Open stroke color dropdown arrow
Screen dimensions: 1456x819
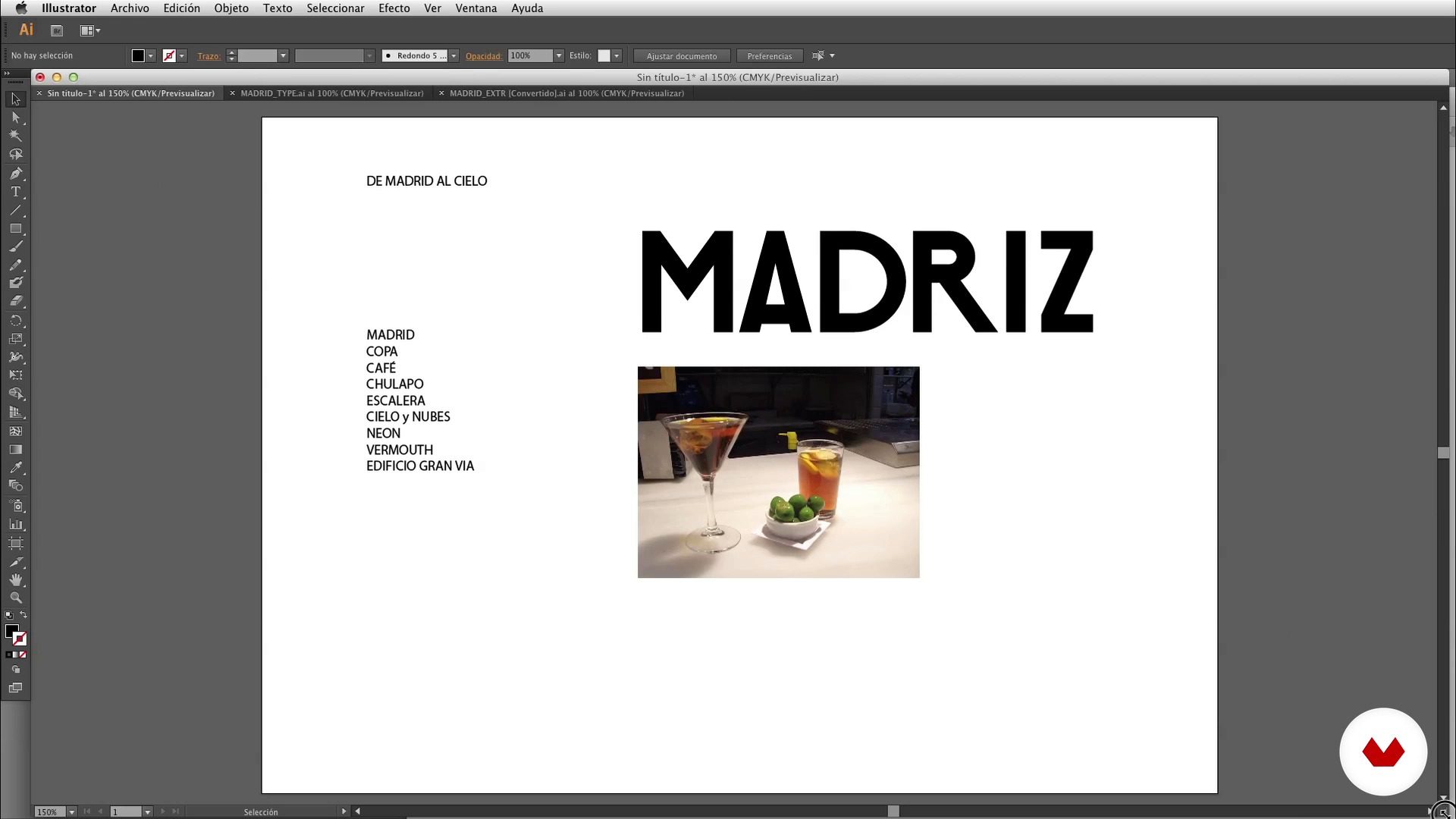182,56
